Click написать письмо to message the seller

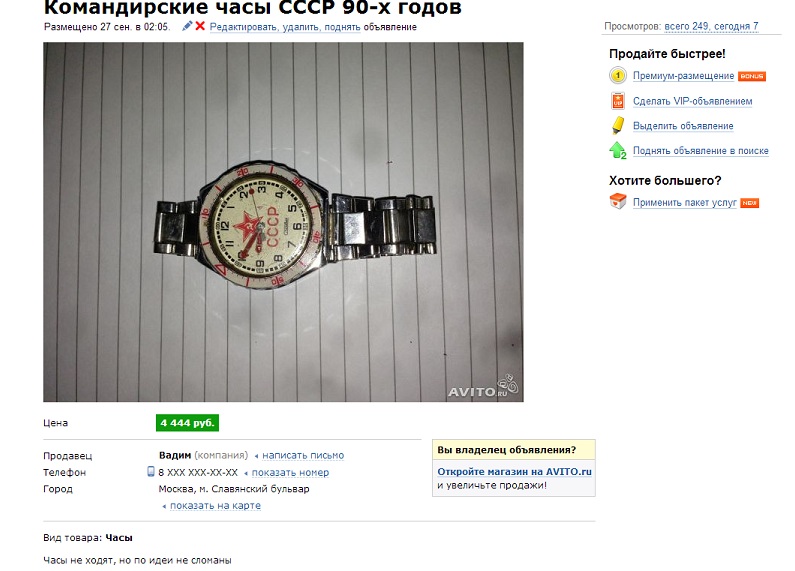click(303, 455)
